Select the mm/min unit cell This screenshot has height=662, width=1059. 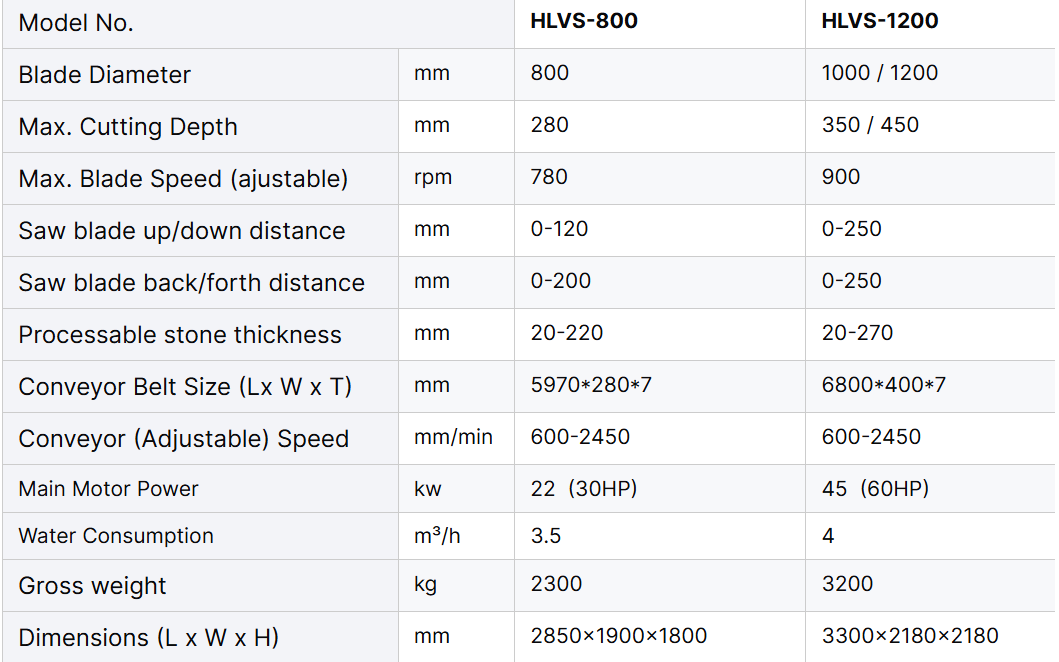(x=453, y=437)
